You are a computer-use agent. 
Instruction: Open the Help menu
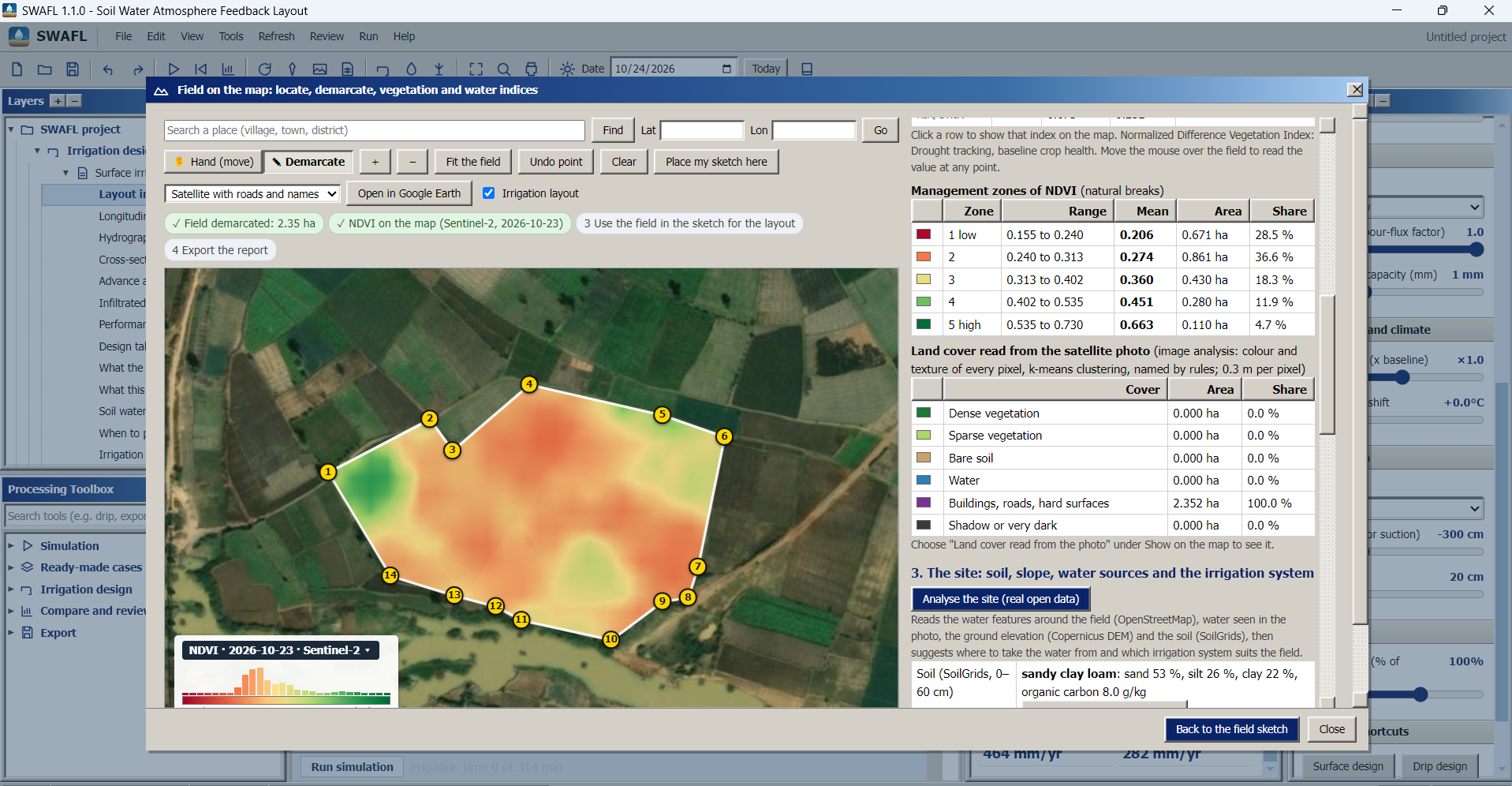pos(404,36)
